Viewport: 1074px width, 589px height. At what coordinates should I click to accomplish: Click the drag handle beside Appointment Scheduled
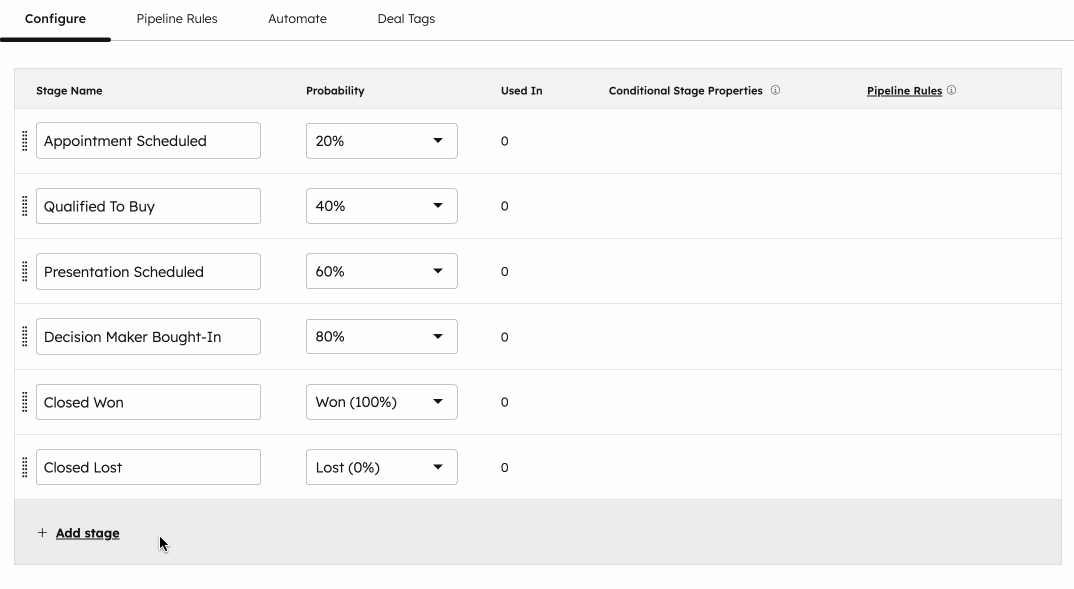24,140
